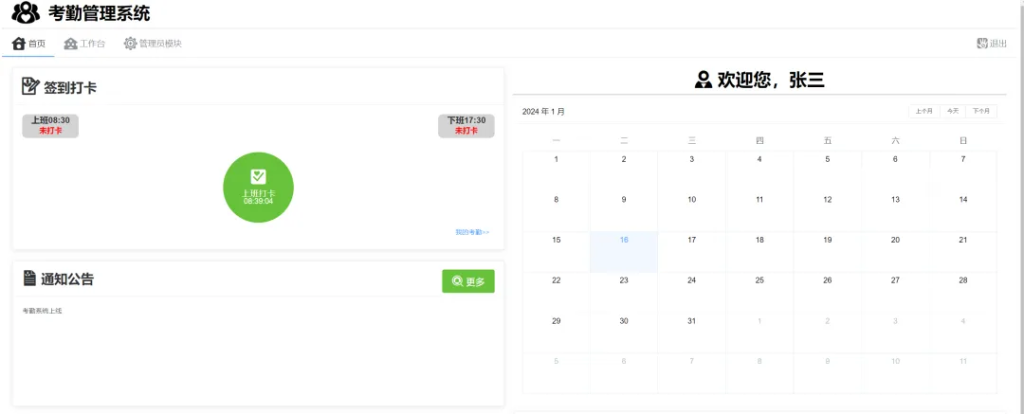This screenshot has width=1024, height=414.
Task: Click the user icon beside 欢迎您
Action: (x=703, y=81)
